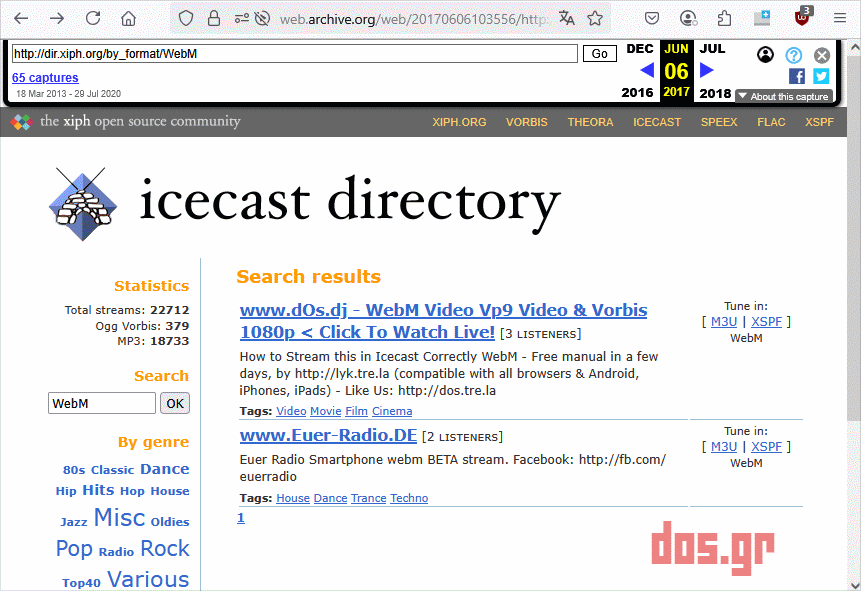Click the translate page icon in address bar

(x=567, y=18)
